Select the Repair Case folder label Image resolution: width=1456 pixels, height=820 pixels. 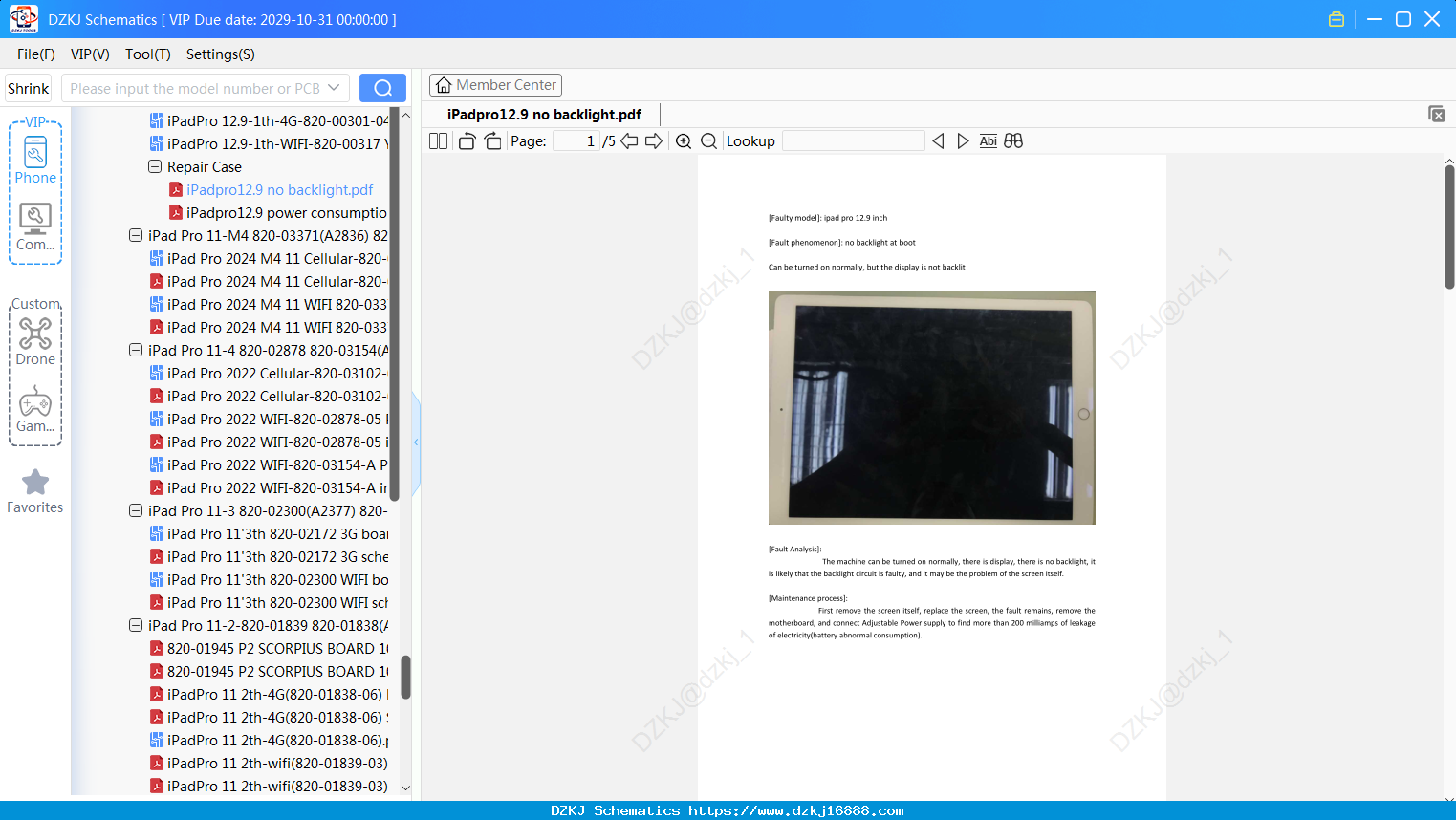click(205, 166)
